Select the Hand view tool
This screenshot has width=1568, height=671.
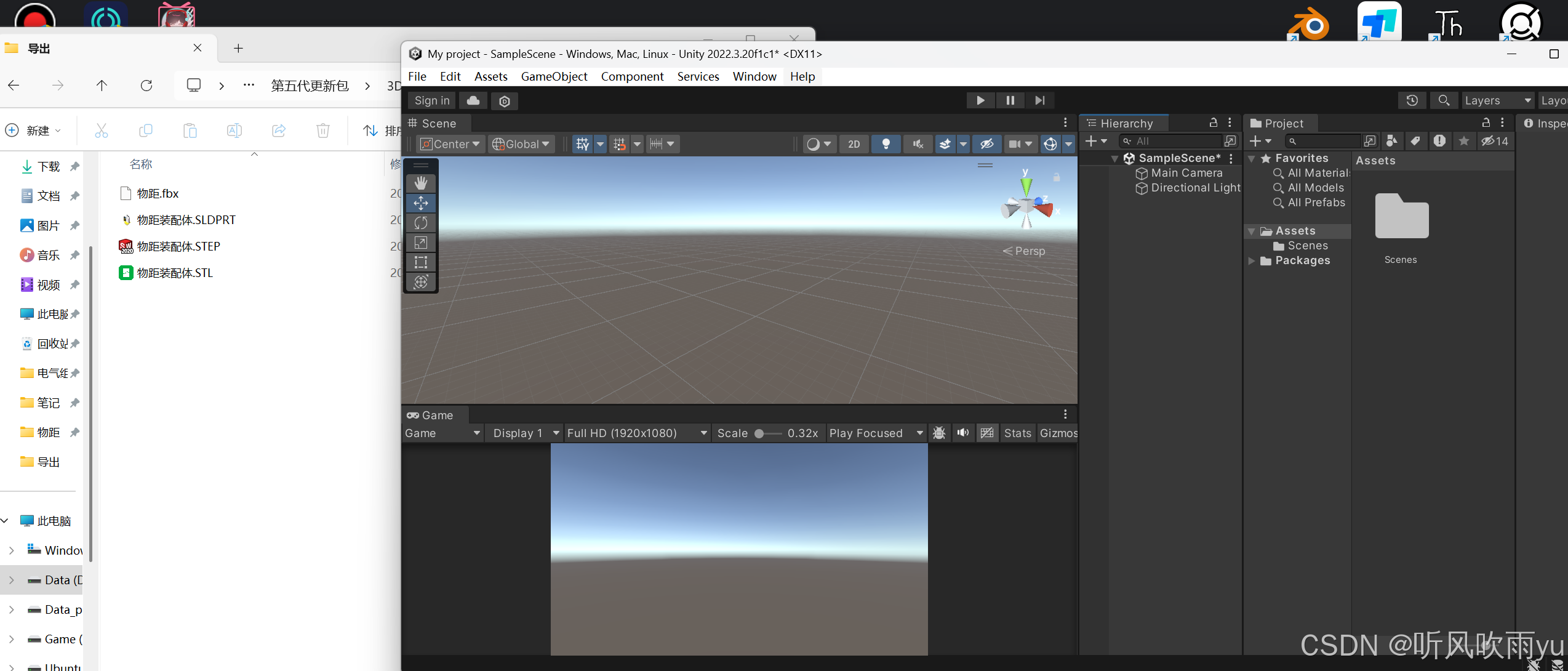tap(421, 183)
